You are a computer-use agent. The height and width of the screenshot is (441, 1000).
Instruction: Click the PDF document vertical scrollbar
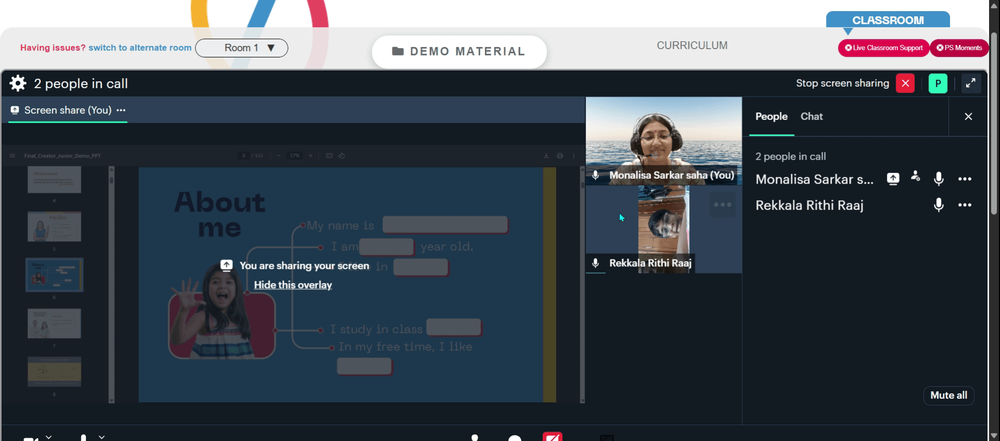click(x=582, y=285)
